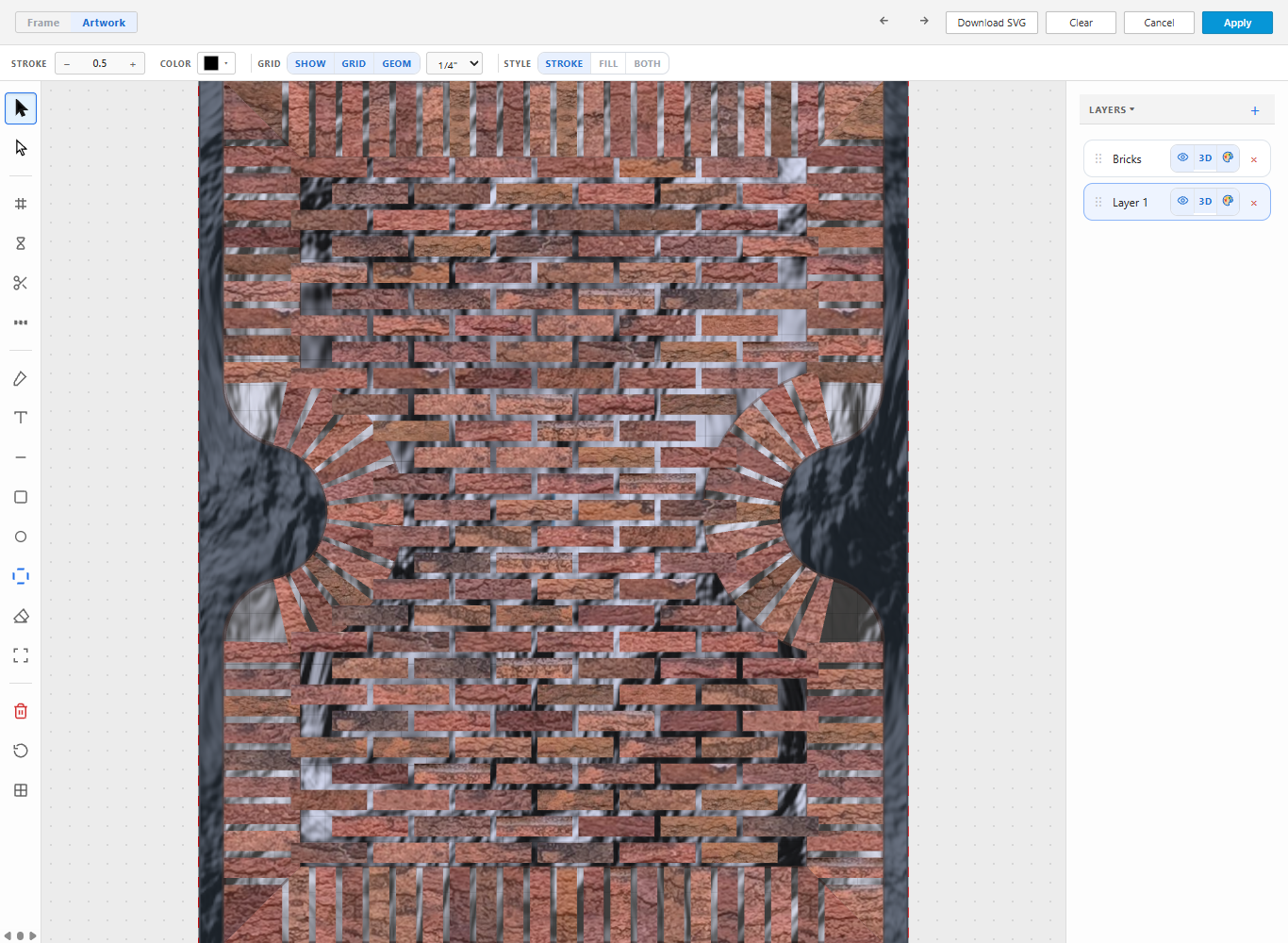
Task: Toggle the GEOM snap option
Action: (397, 63)
